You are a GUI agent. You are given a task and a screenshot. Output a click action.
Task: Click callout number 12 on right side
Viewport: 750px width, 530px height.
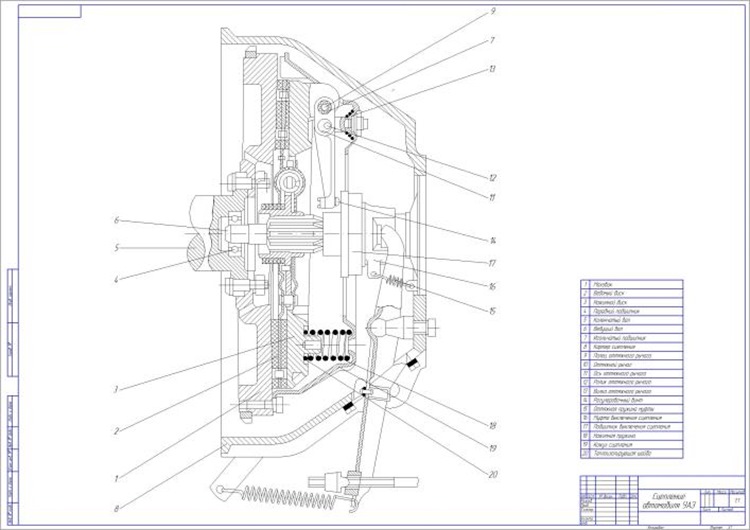click(492, 178)
